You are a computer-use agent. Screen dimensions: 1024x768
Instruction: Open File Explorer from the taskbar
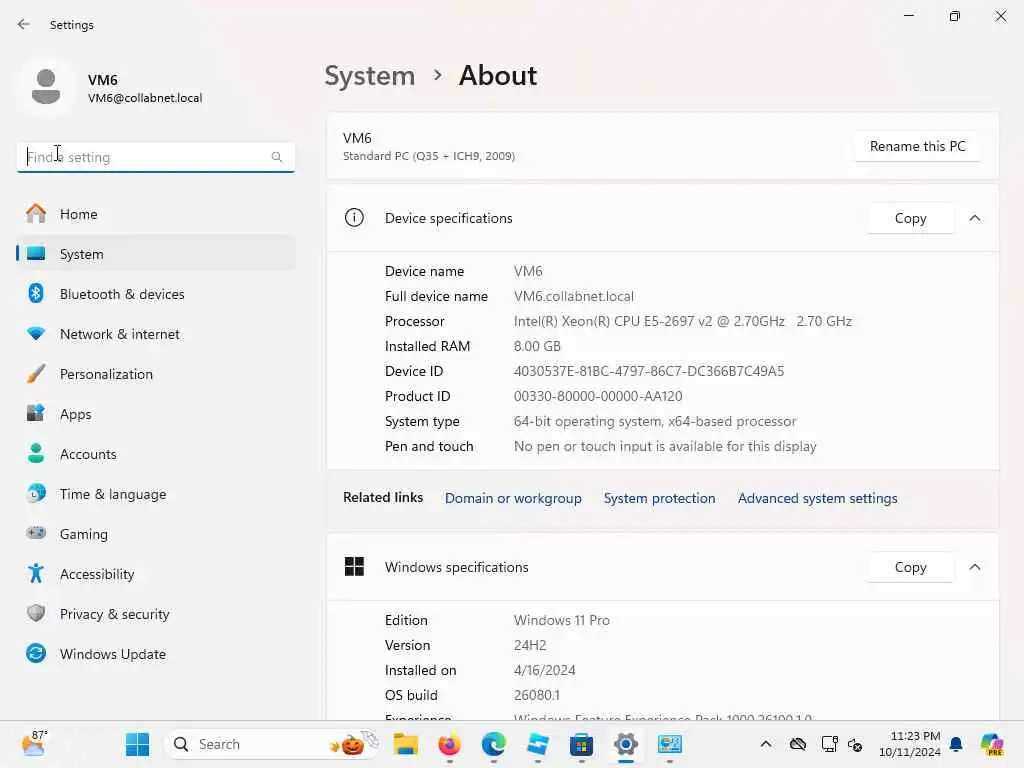coord(406,744)
